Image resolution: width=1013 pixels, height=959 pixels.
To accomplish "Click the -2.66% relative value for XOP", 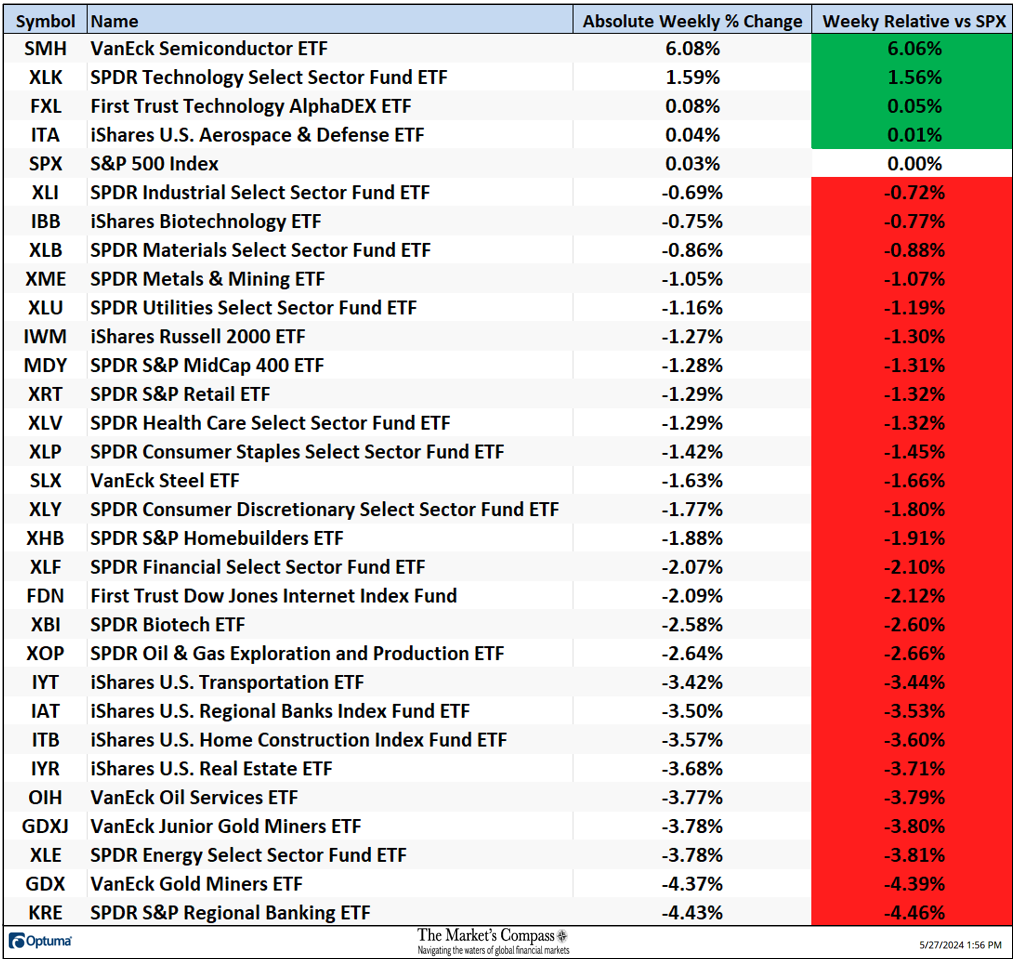I will (x=914, y=653).
